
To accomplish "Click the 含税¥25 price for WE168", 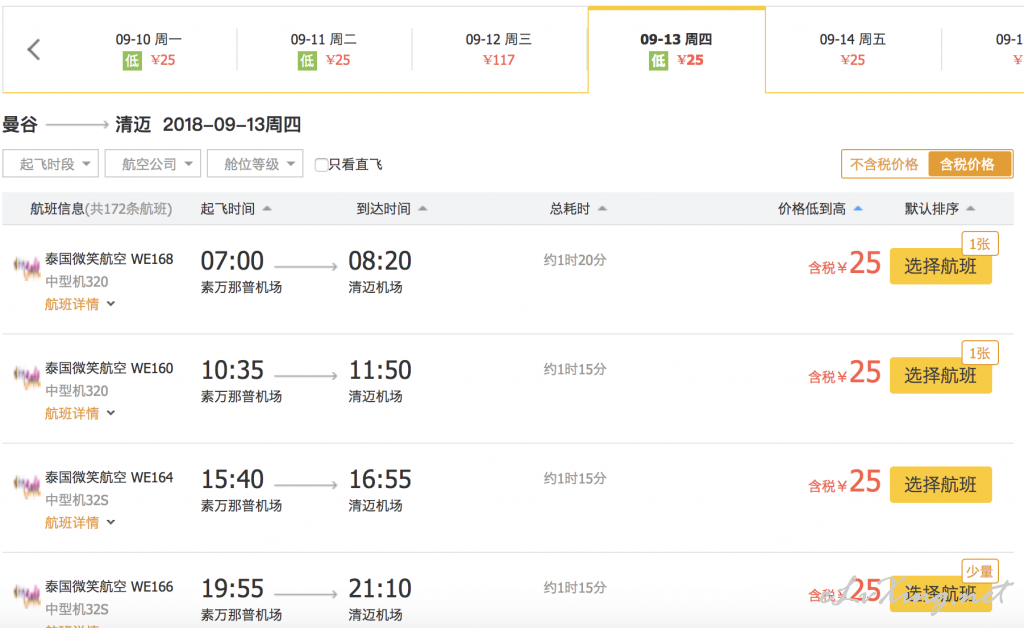I will point(844,264).
